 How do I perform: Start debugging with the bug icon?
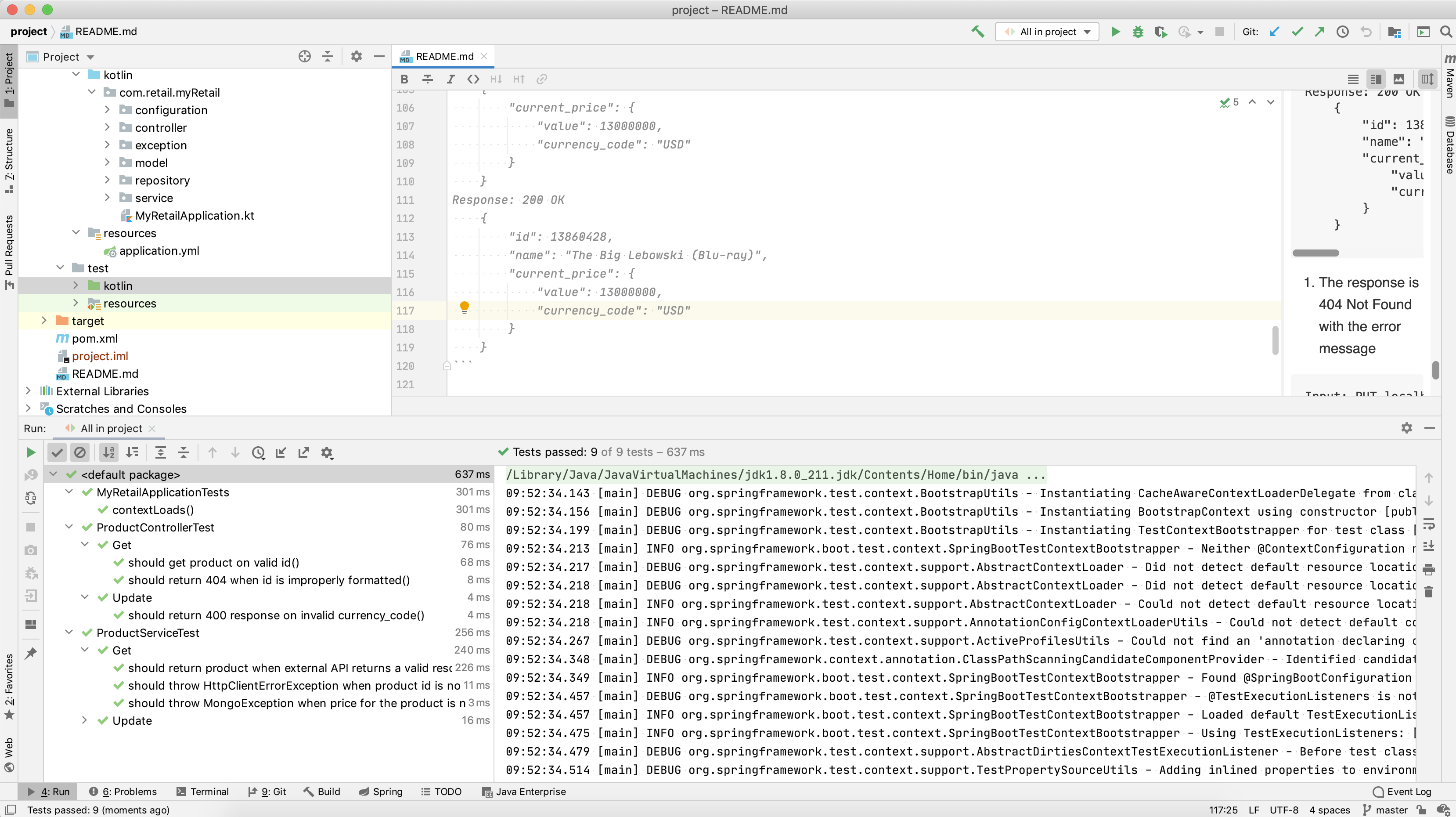point(1138,32)
